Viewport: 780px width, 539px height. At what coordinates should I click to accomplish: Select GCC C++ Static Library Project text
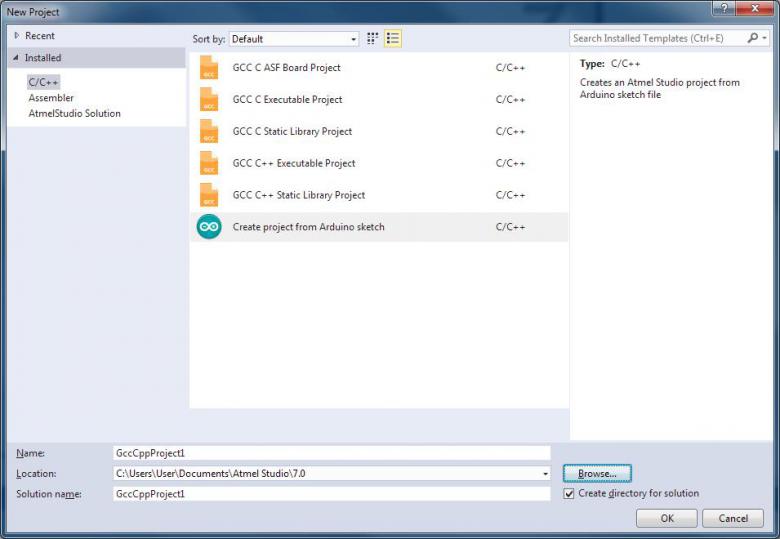pyautogui.click(x=299, y=195)
